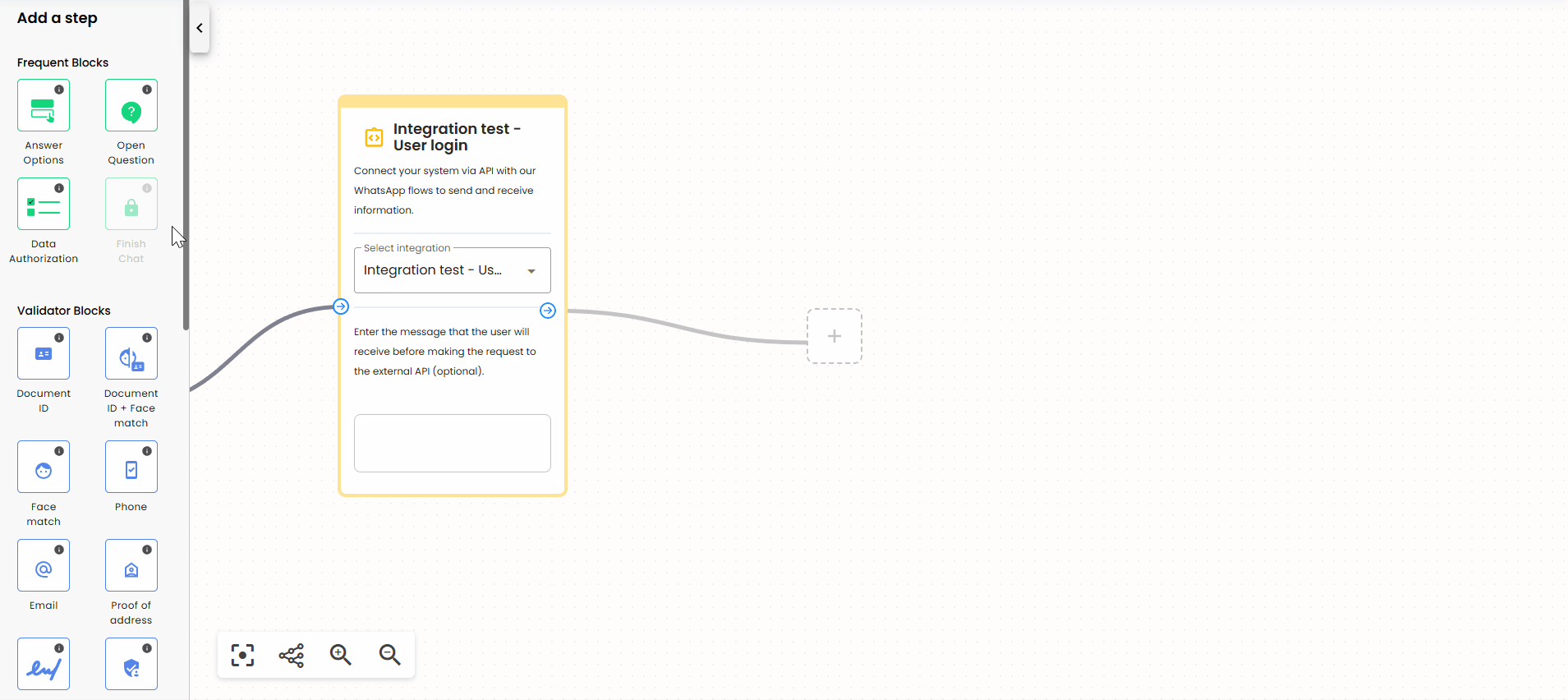The image size is (1568, 700).
Task: Add the Email validator block
Action: pyautogui.click(x=44, y=566)
